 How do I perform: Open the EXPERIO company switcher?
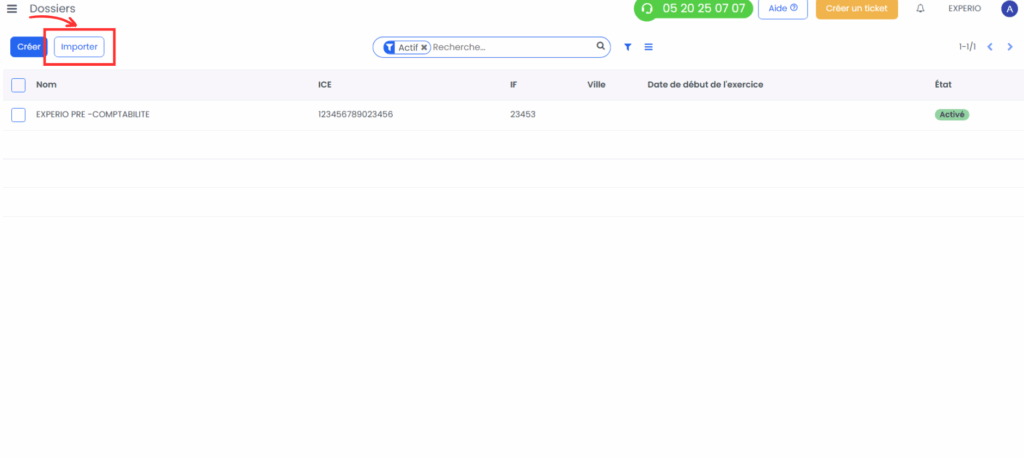pyautogui.click(x=965, y=8)
